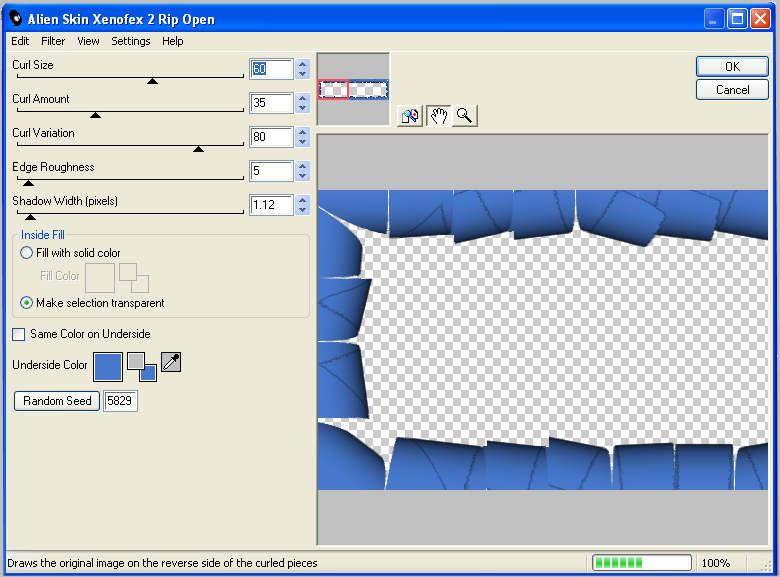The image size is (780, 577).
Task: Click the show original preview toggle icon
Action: pos(410,116)
